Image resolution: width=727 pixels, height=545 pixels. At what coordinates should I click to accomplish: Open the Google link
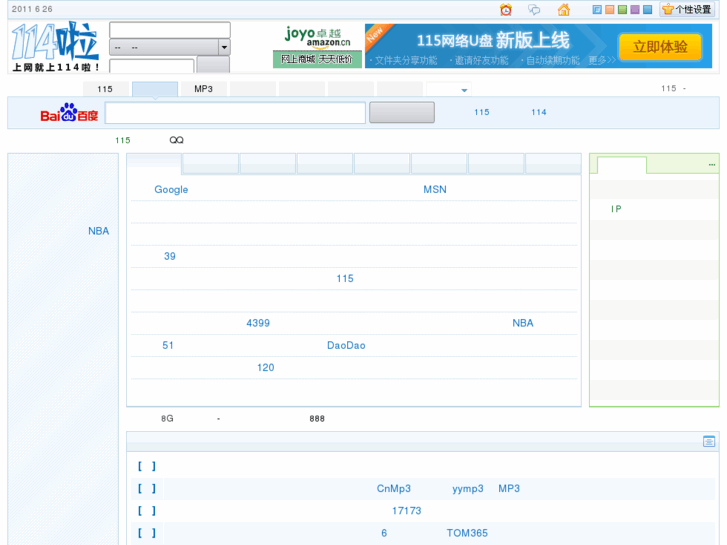[x=171, y=189]
